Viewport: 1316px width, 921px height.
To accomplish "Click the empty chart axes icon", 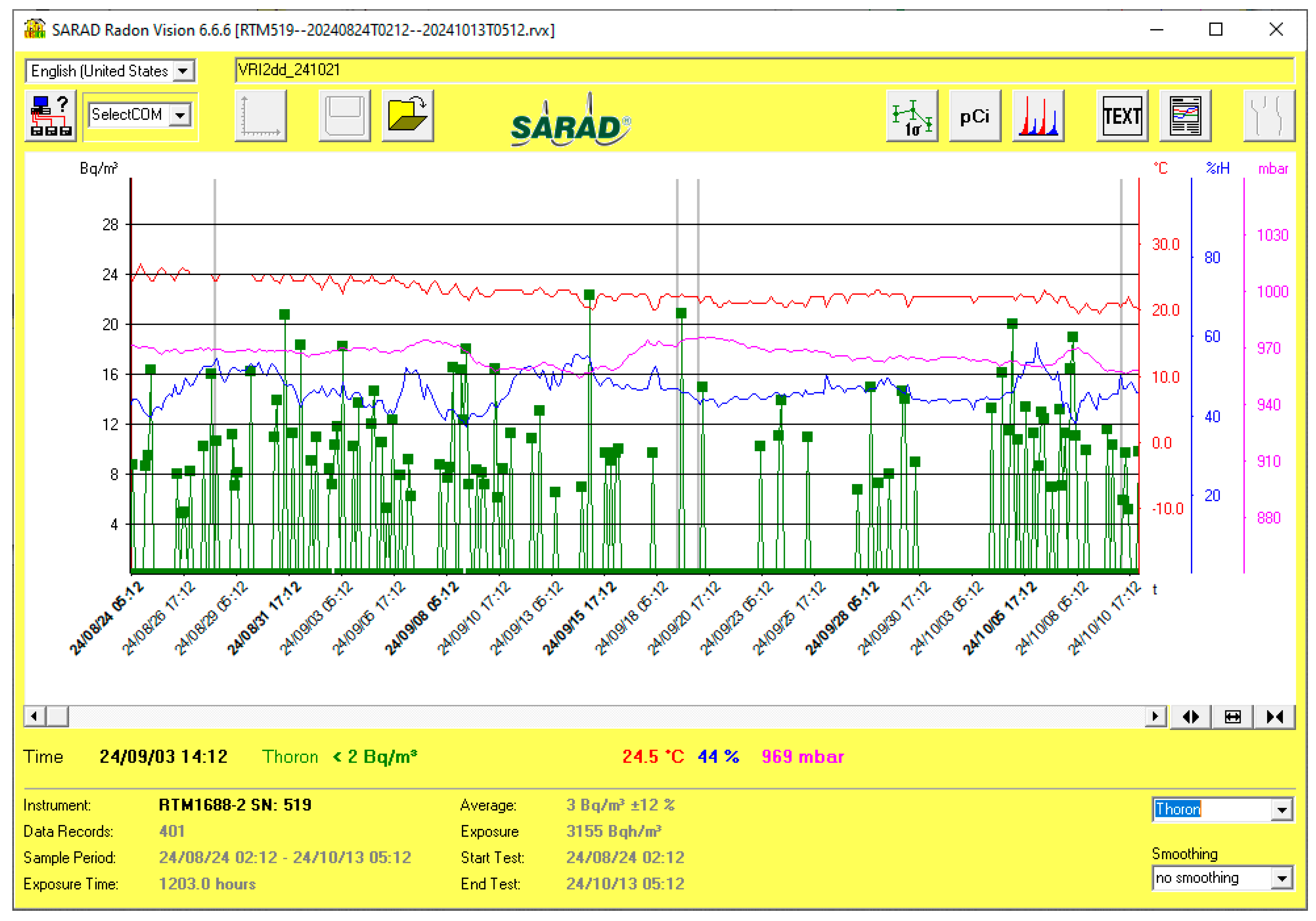I will tap(260, 115).
